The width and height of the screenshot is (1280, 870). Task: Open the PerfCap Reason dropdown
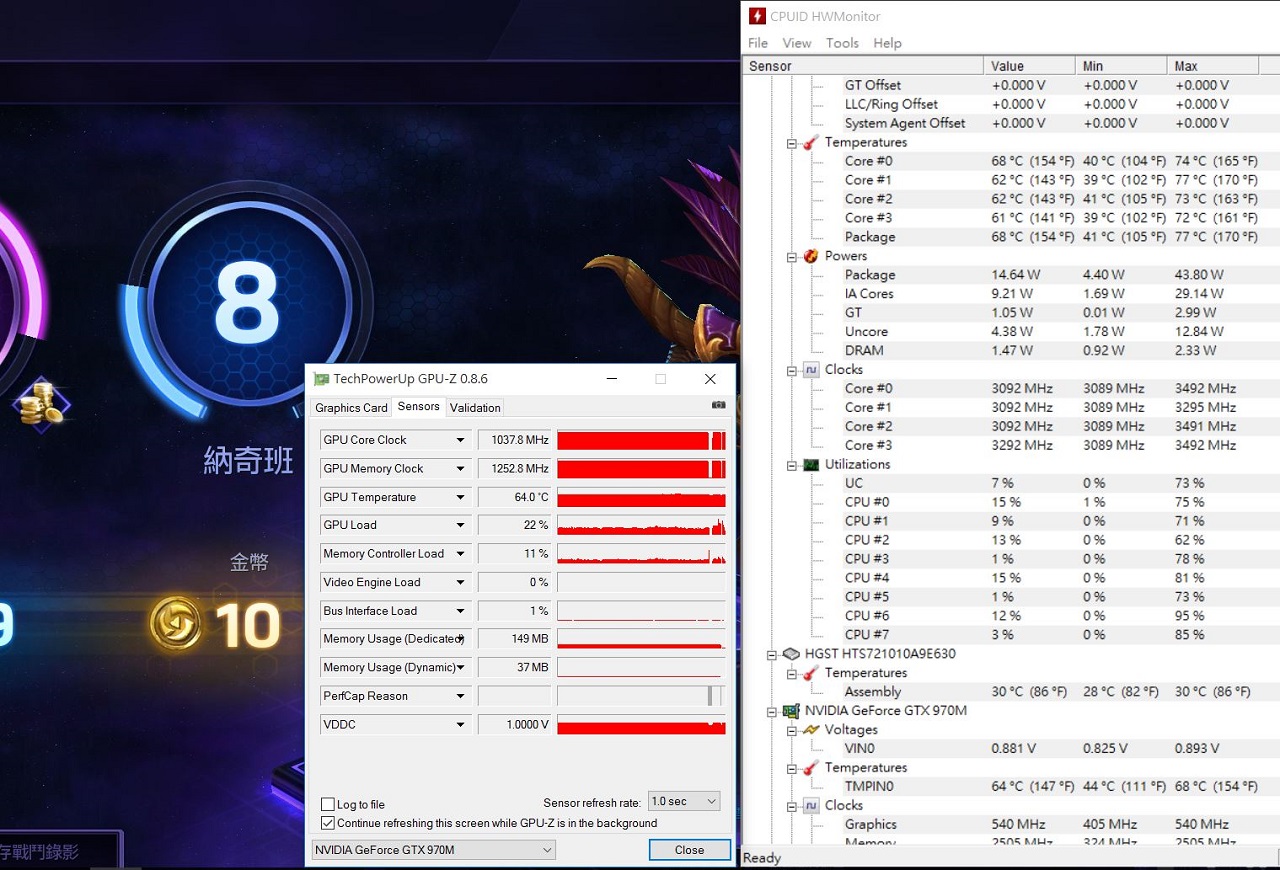461,696
